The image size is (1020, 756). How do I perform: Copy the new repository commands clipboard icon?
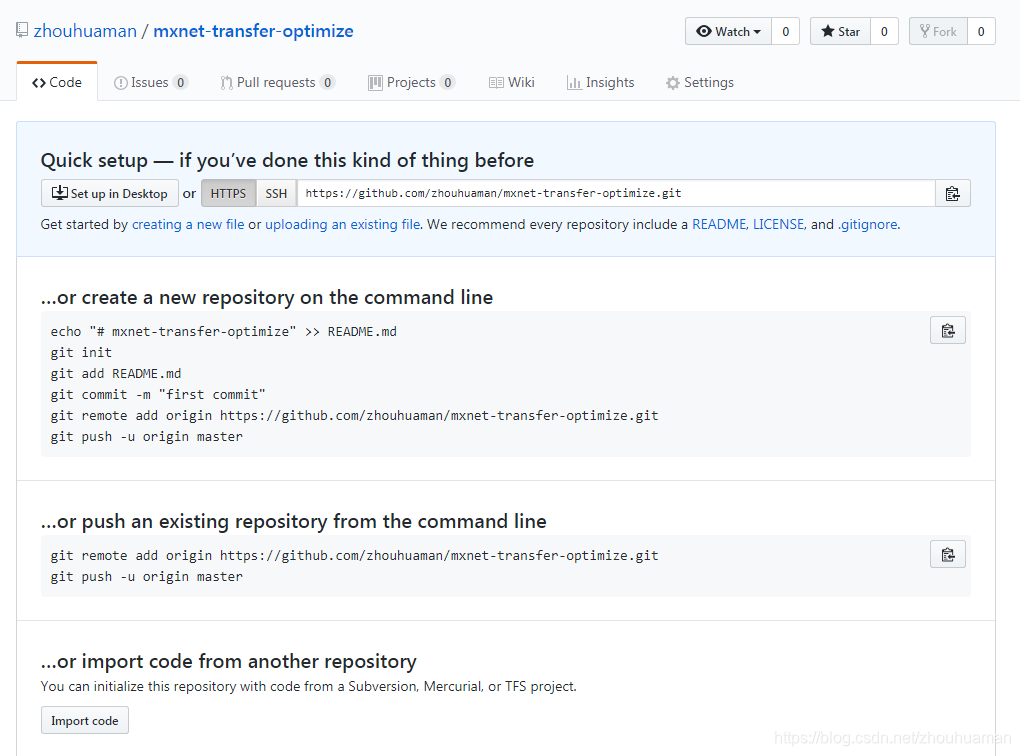948,331
